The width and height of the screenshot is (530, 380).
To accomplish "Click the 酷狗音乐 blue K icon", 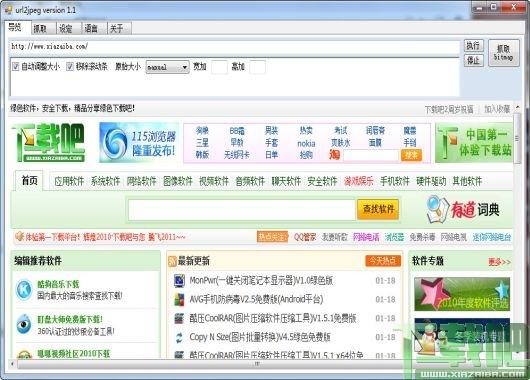I will click(24, 290).
